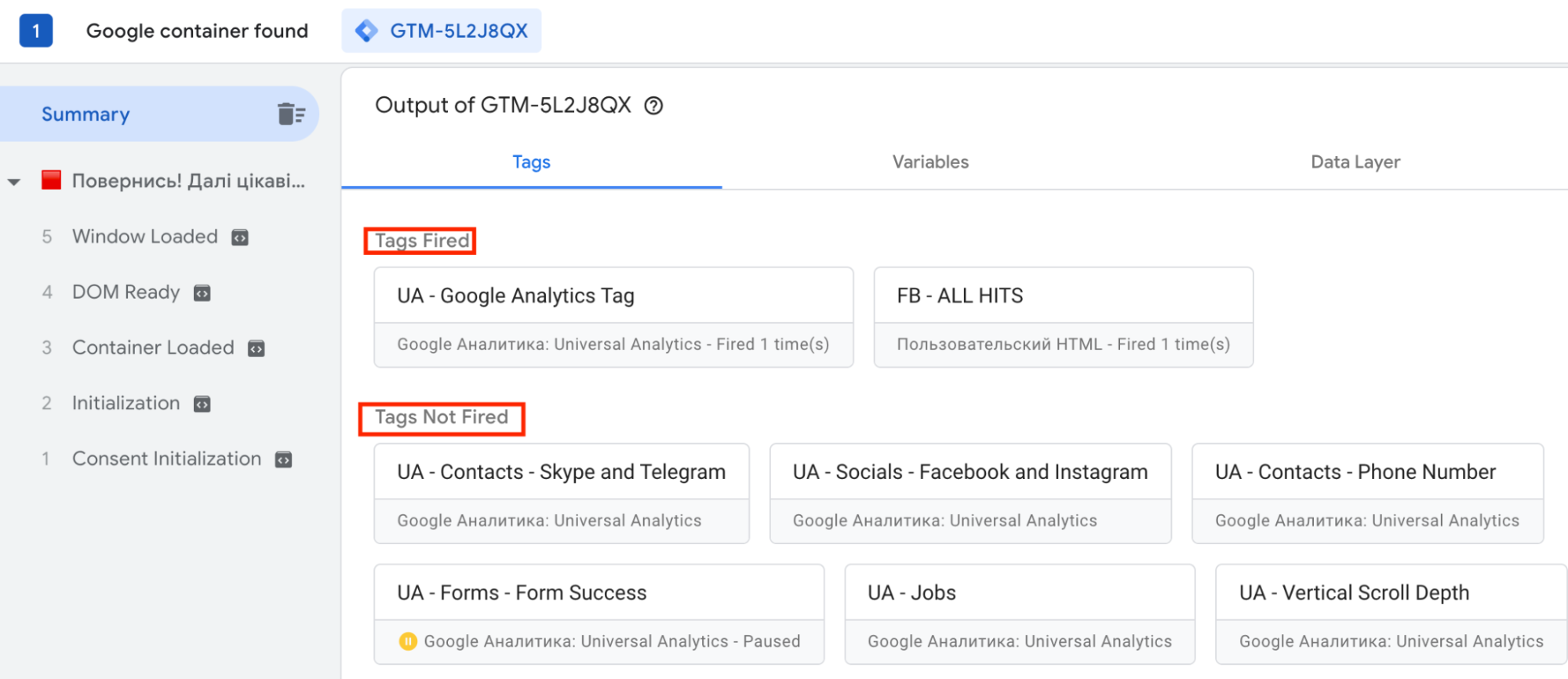
Task: Switch to the Variables tab
Action: tap(930, 162)
